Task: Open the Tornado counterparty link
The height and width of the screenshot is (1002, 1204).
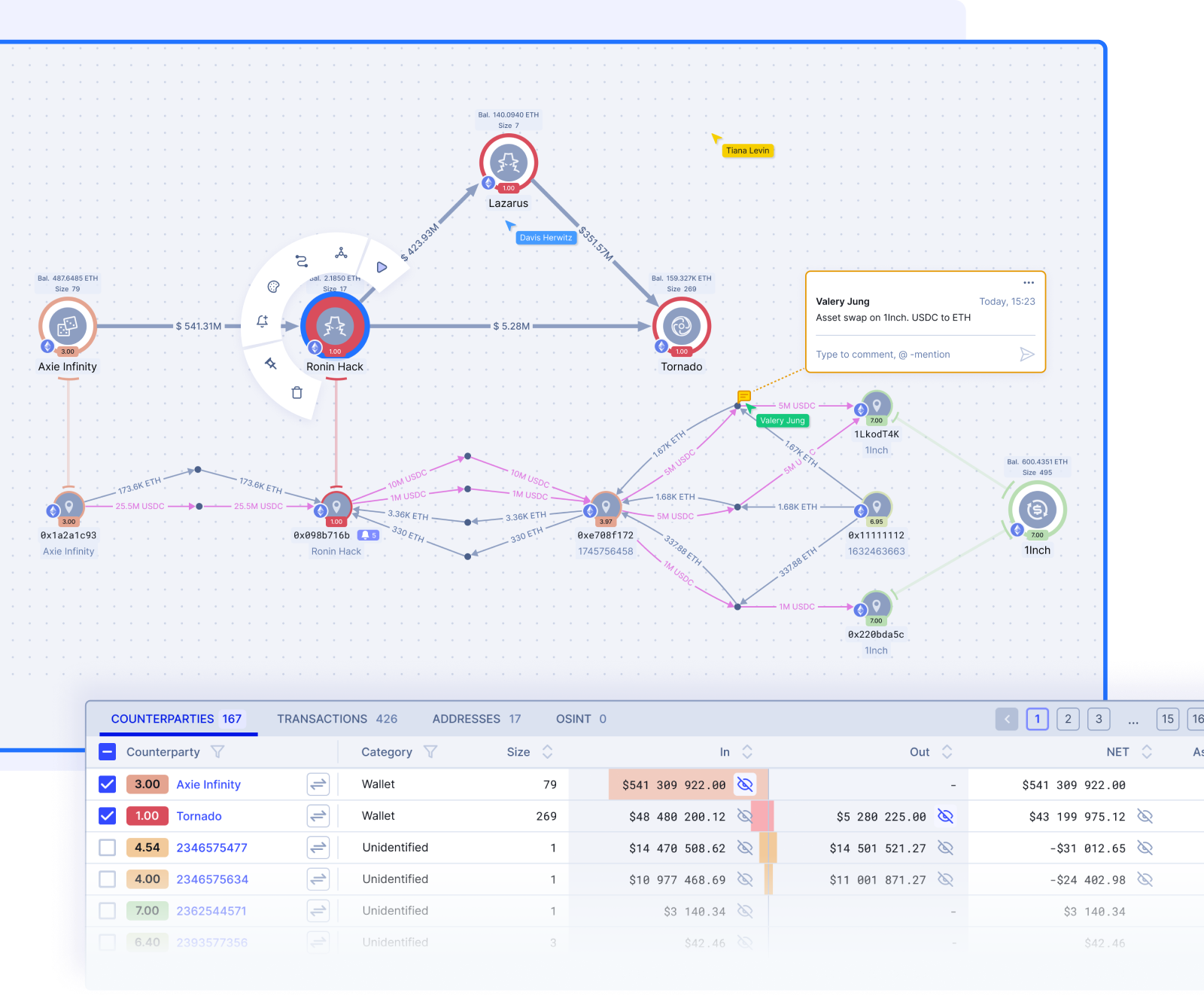Action: click(x=199, y=816)
